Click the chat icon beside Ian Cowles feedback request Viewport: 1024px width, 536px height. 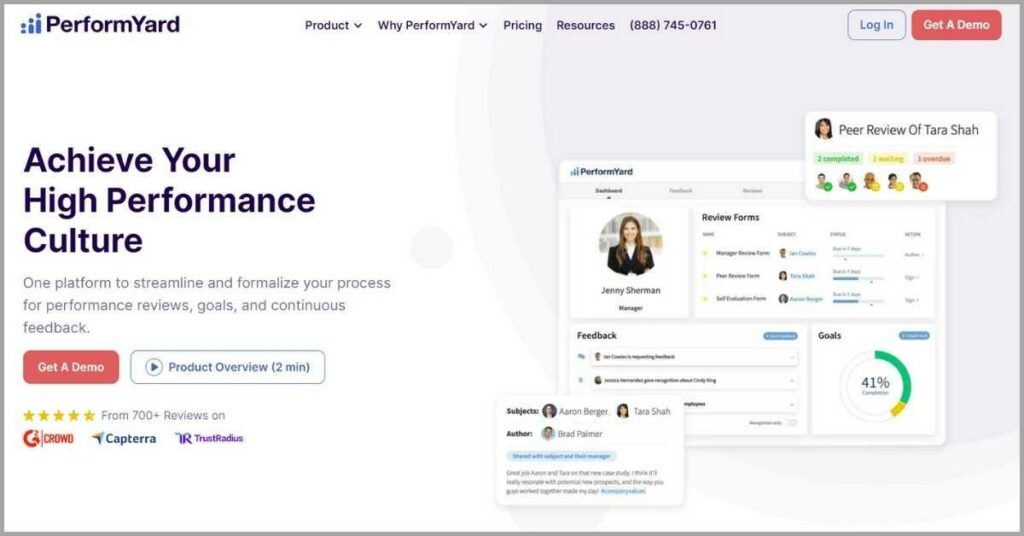[x=581, y=356]
